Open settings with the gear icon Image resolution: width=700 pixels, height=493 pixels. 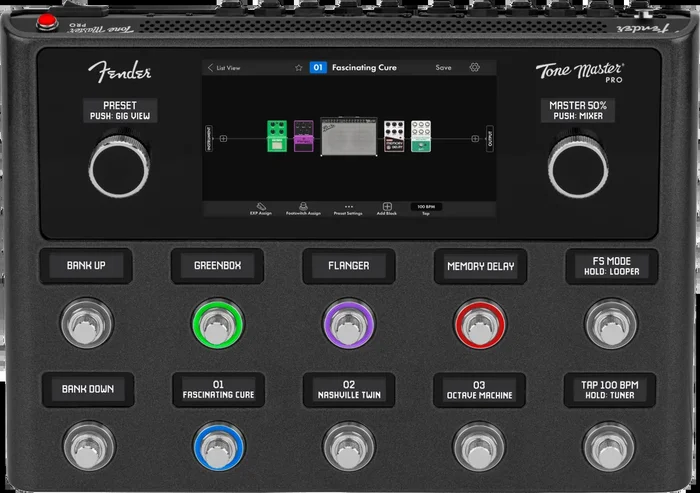(475, 67)
